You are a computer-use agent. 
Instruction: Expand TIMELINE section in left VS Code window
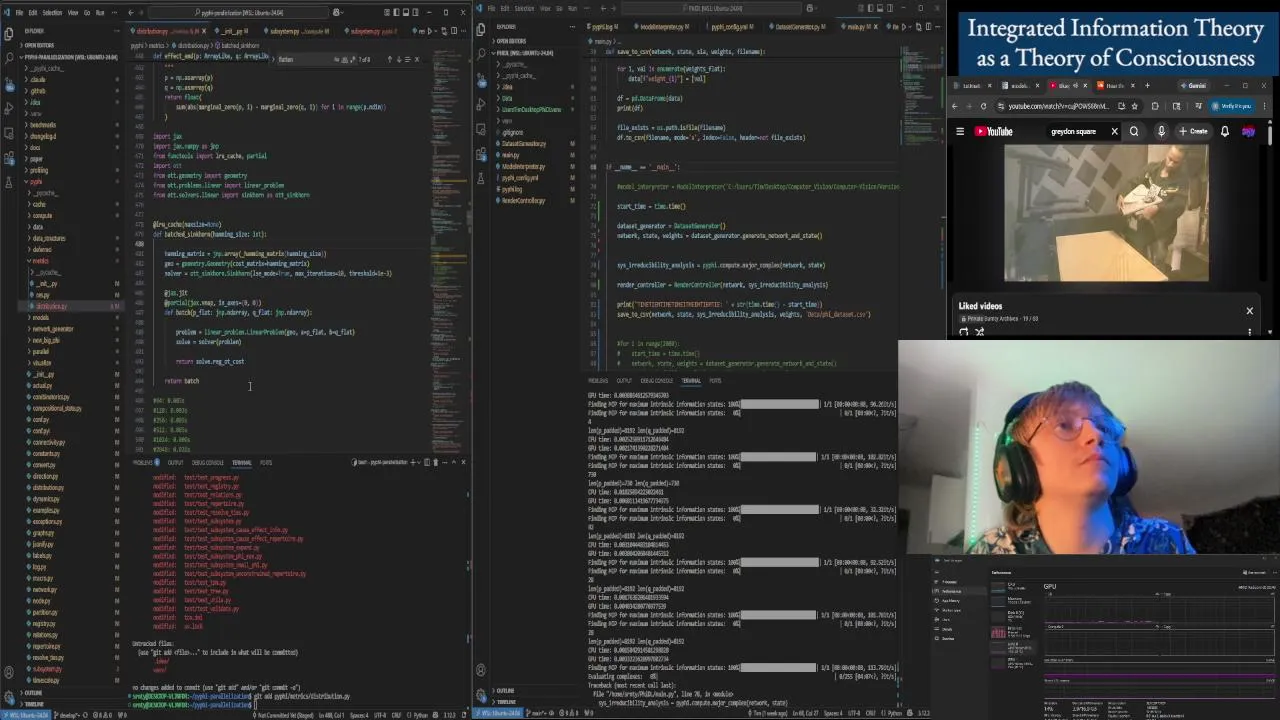[34, 704]
